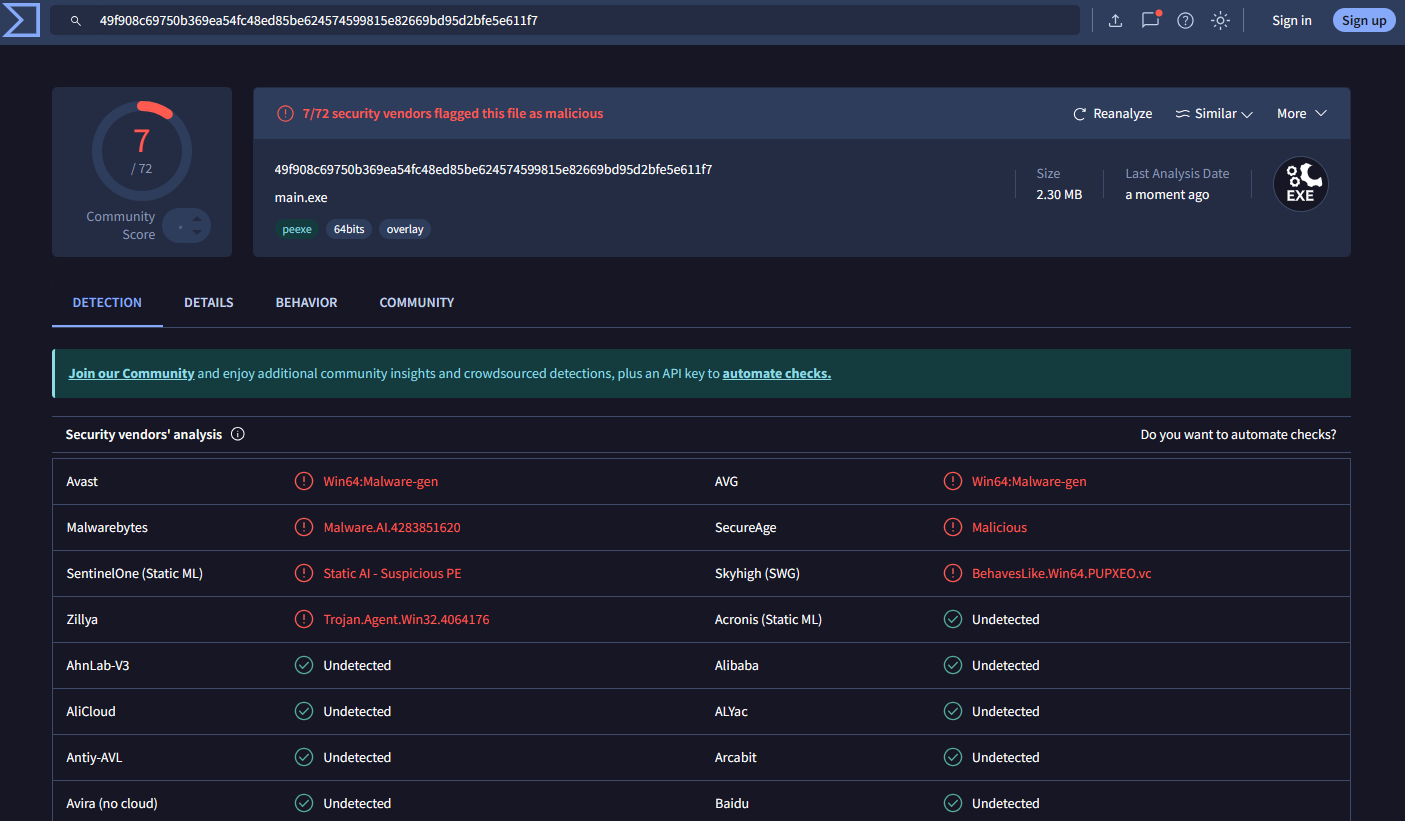1405x821 pixels.
Task: Open the VirusTotal home logo
Action: click(x=20, y=19)
